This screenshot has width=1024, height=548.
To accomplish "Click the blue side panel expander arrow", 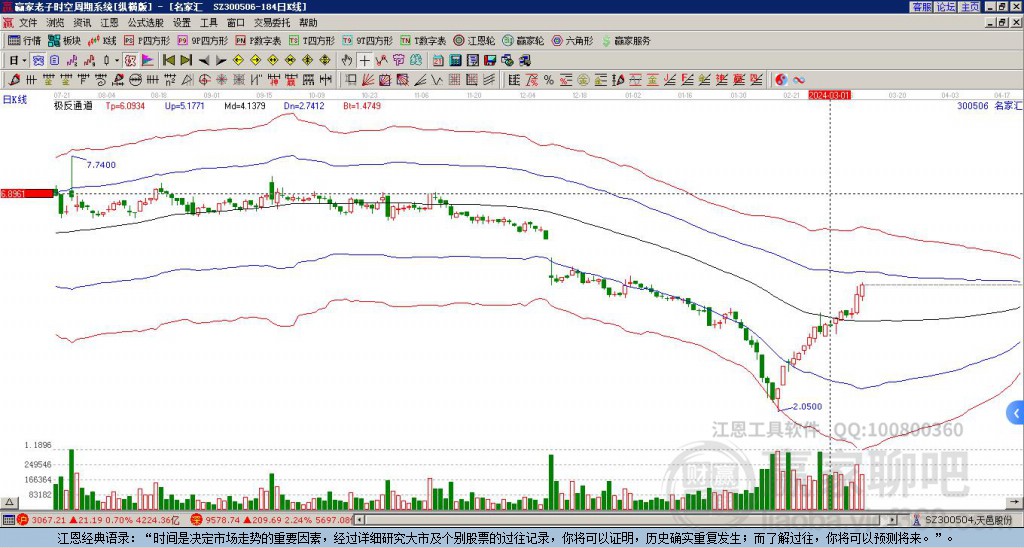I will coord(1016,413).
